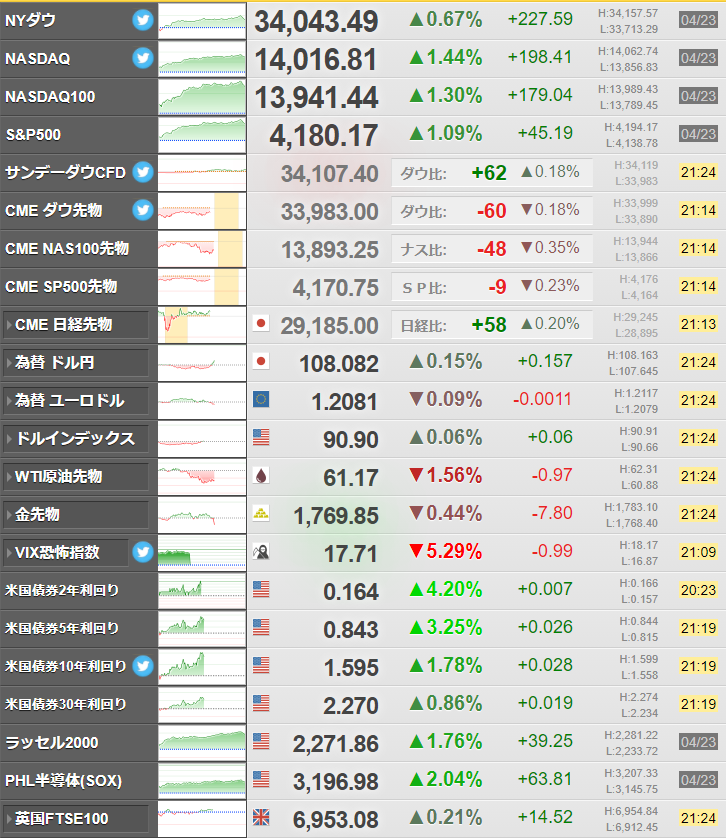Click the ghost icon on VIX恐怖指数 row

(x=261, y=552)
